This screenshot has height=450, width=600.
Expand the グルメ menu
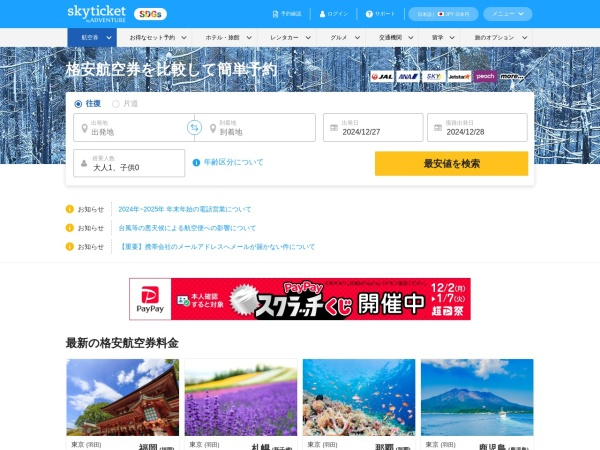(345, 38)
